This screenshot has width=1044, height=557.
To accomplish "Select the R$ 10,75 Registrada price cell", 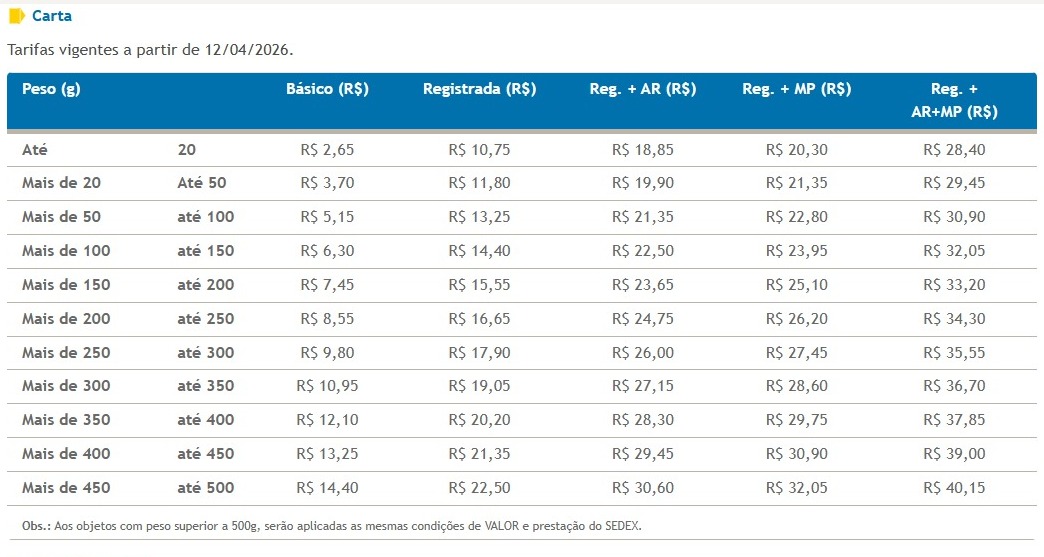I will pyautogui.click(x=480, y=150).
